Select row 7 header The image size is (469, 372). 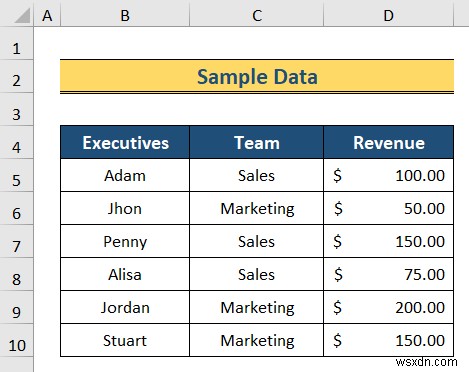[x=17, y=241]
